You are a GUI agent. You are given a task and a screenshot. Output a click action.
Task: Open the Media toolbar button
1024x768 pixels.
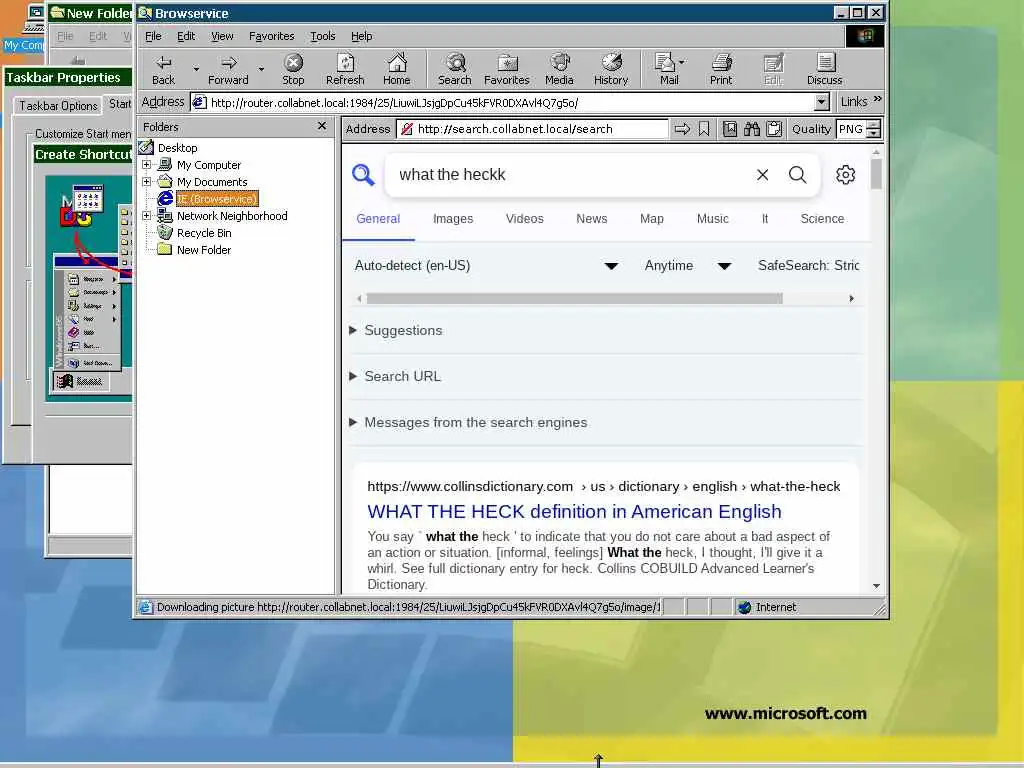click(x=559, y=69)
